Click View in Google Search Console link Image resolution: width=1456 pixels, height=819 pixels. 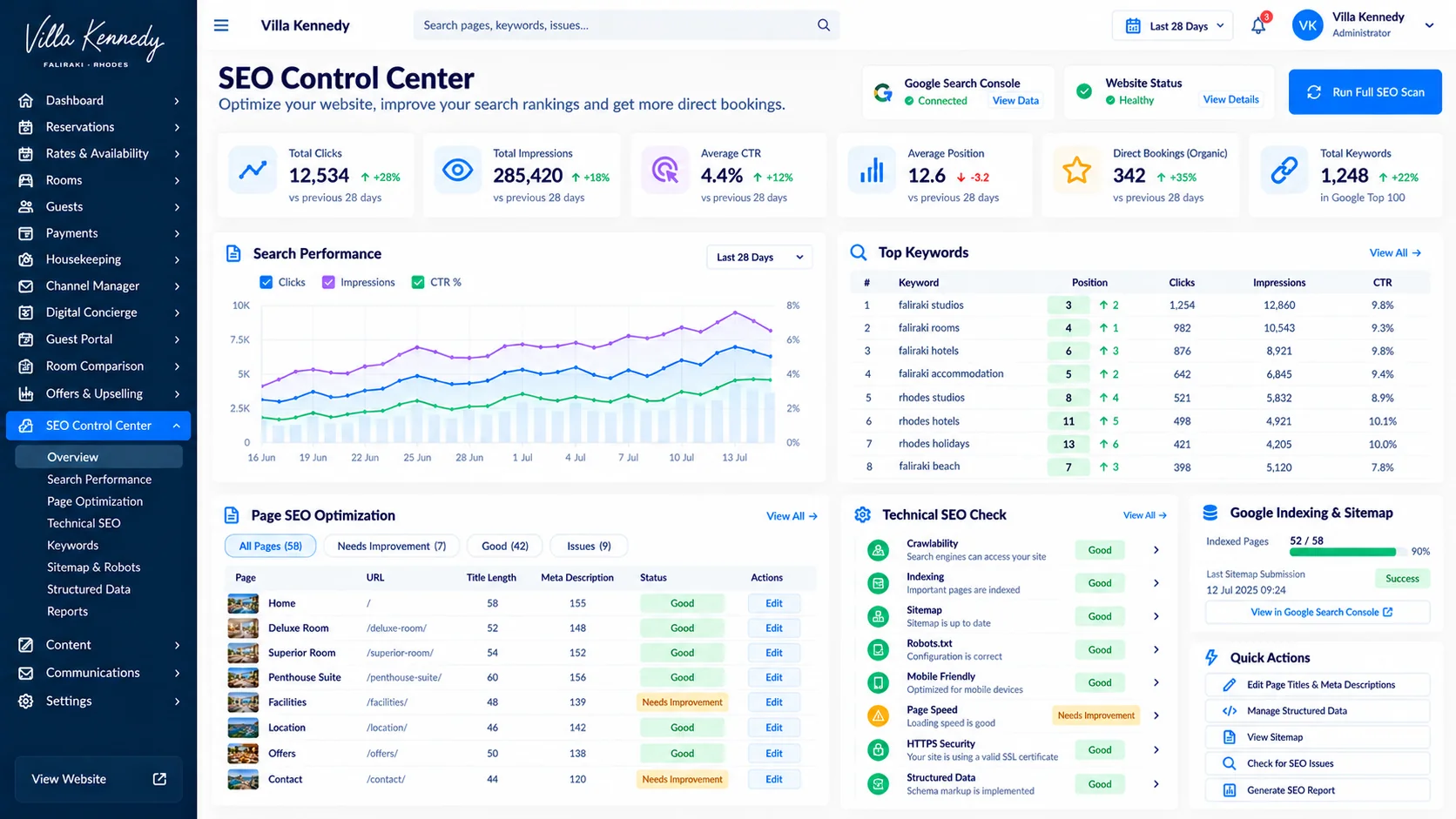click(1318, 612)
